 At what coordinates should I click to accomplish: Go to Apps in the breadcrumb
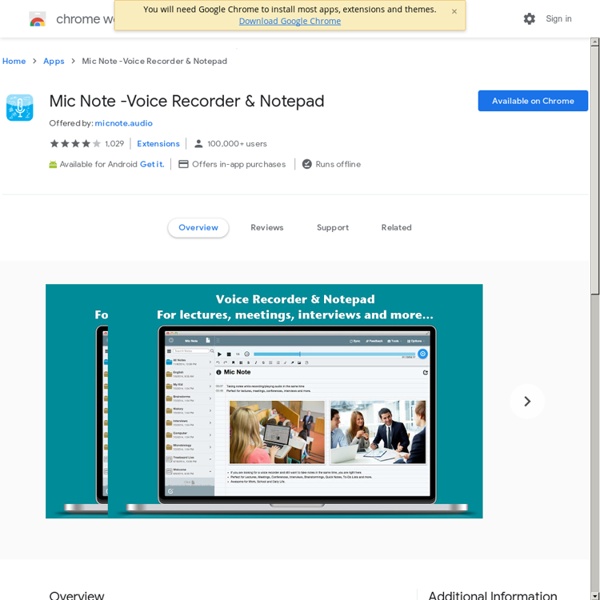54,61
